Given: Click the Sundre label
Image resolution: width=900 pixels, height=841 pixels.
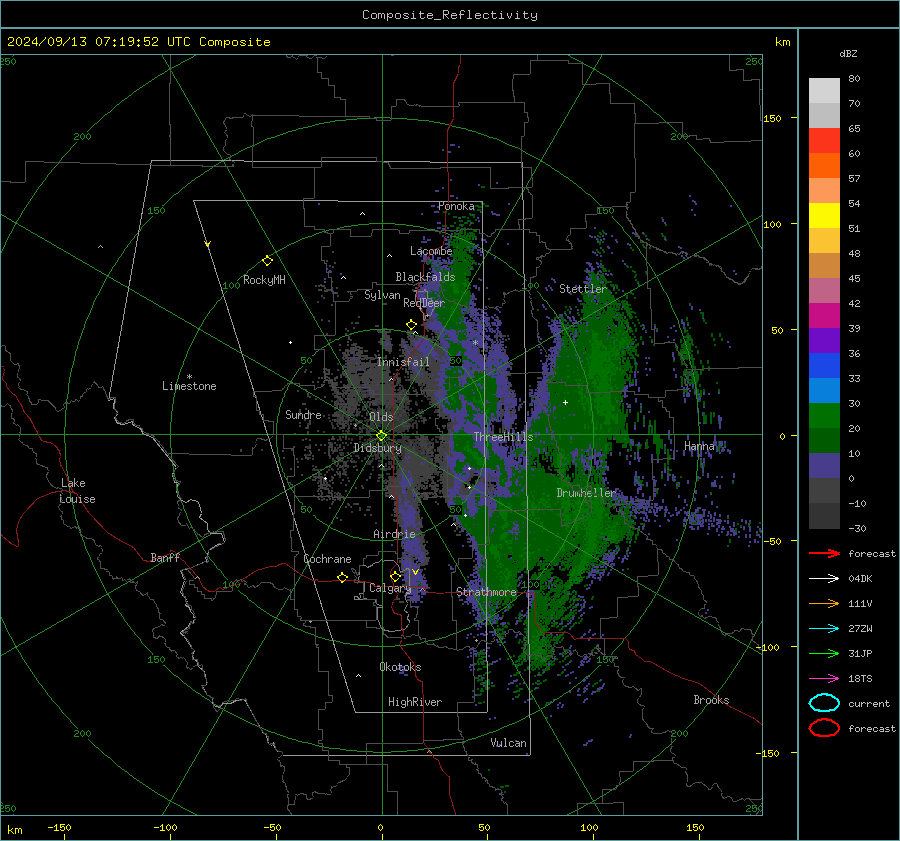Looking at the screenshot, I should pos(303,414).
